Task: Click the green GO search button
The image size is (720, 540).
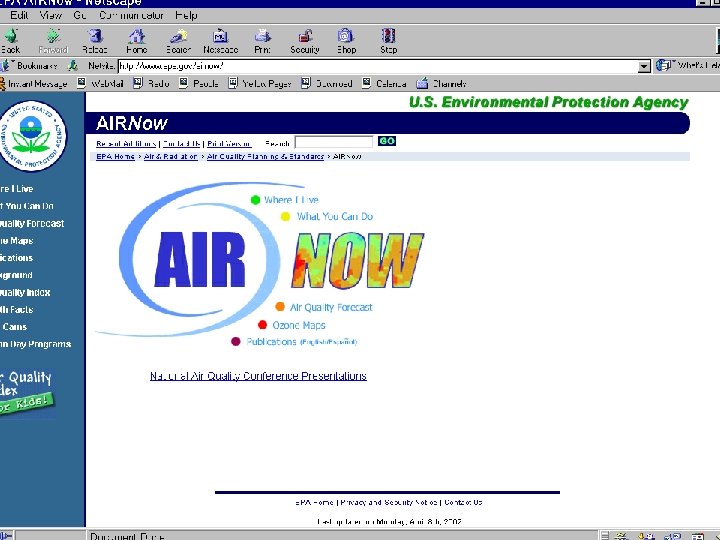Action: click(x=387, y=141)
